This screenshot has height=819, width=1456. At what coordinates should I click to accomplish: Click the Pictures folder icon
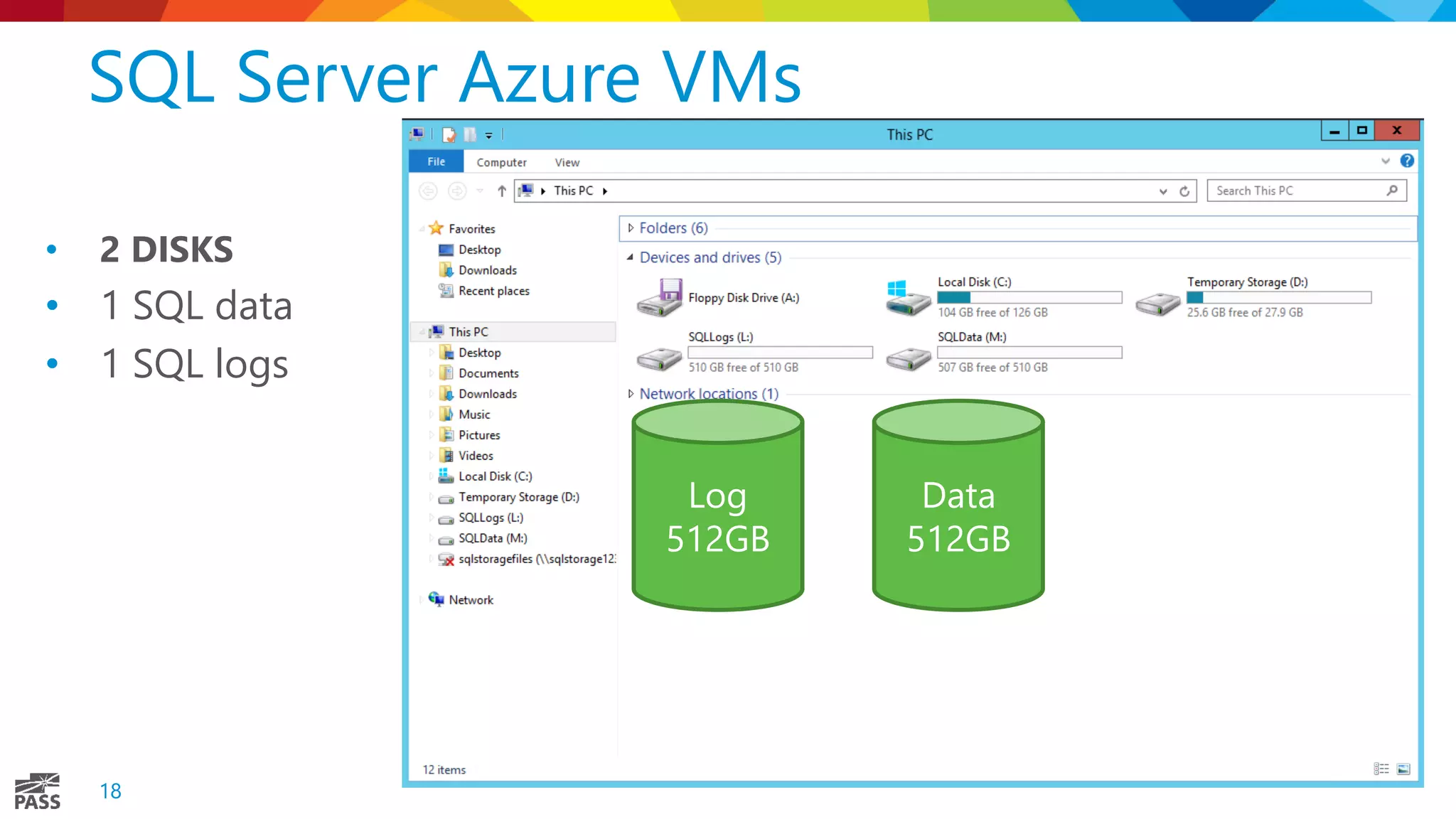pos(446,434)
